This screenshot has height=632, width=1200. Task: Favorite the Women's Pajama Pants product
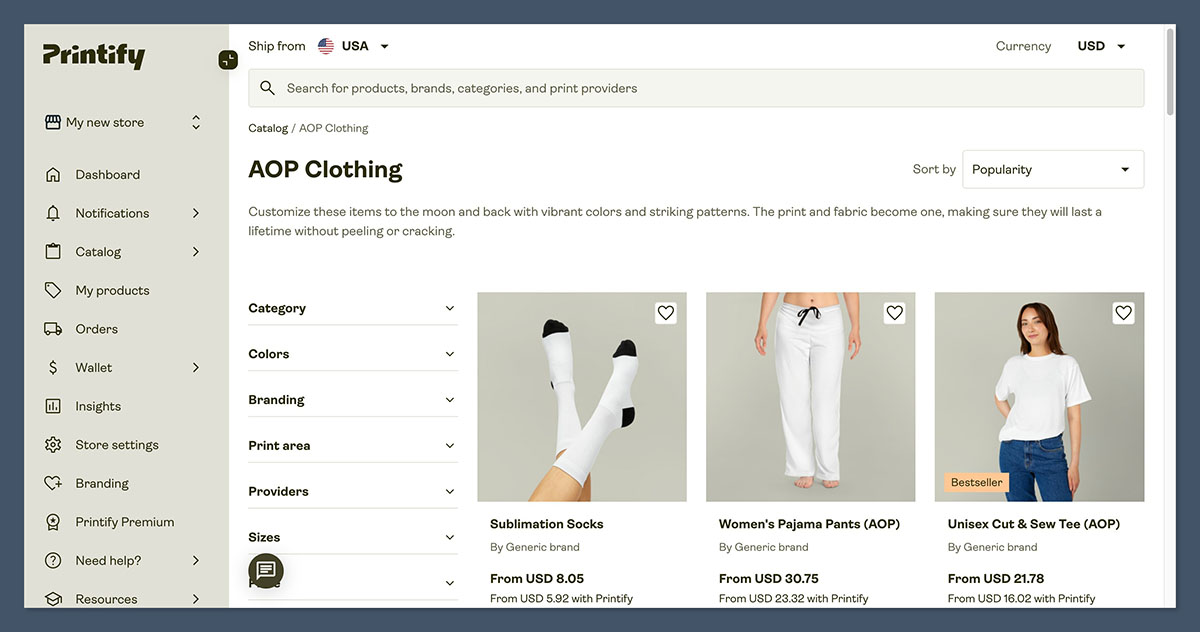click(x=894, y=312)
